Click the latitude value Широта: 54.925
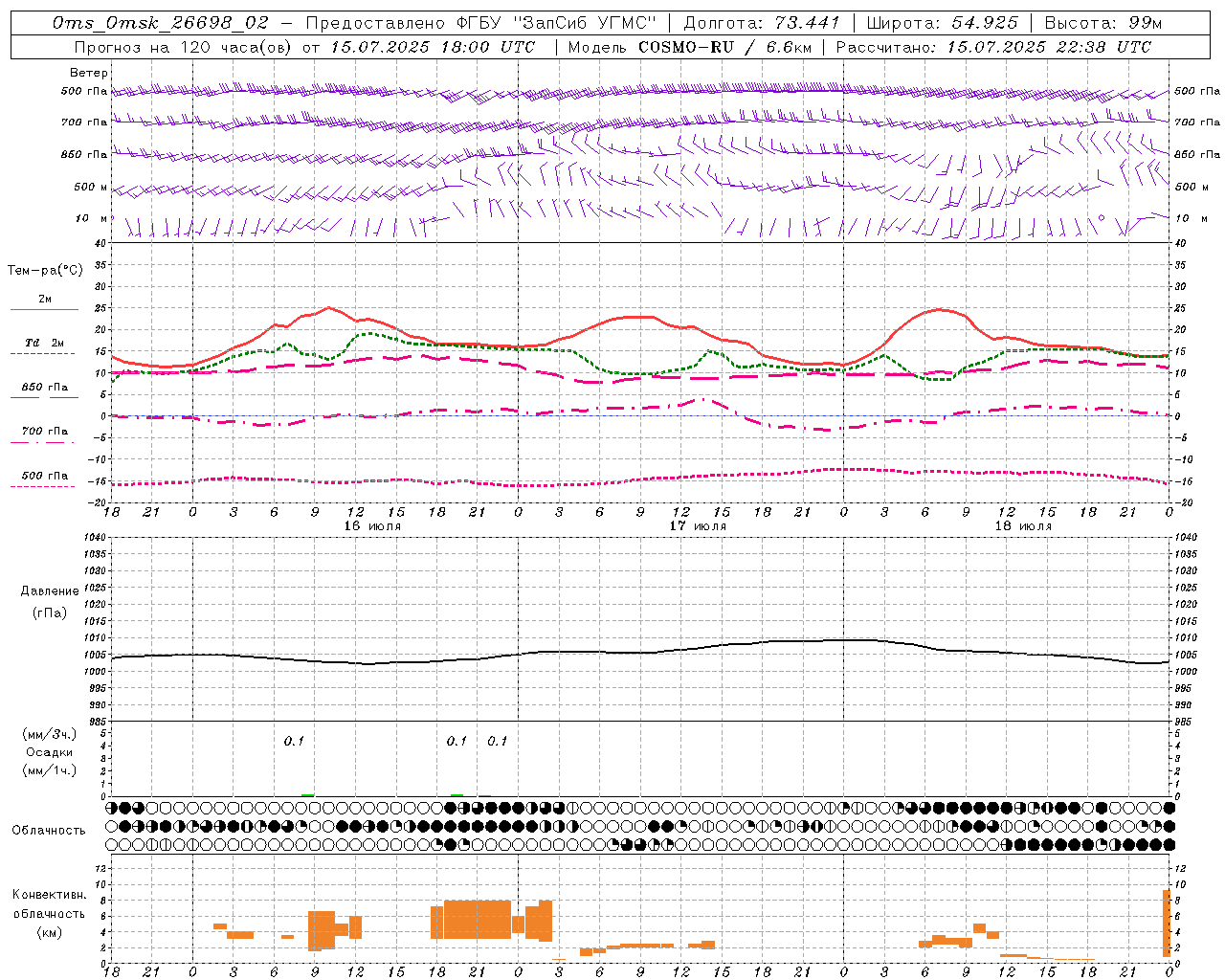This screenshot has height=980, width=1225. point(942,23)
